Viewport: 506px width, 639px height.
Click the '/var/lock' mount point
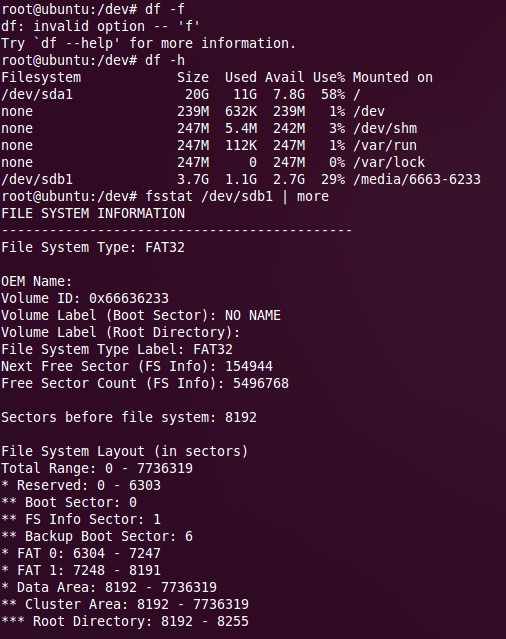[389, 162]
